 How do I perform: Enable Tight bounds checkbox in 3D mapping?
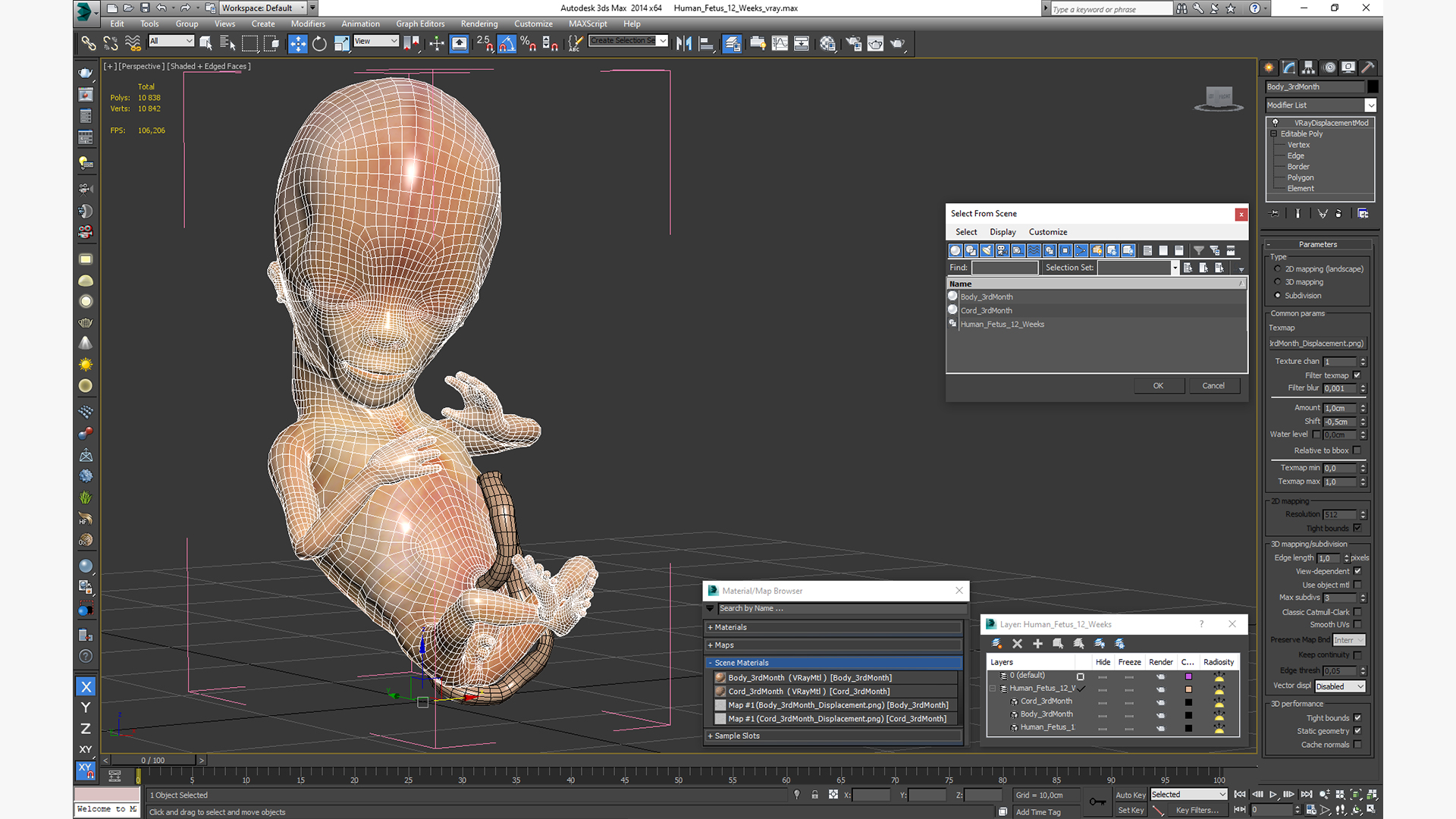[1357, 717]
